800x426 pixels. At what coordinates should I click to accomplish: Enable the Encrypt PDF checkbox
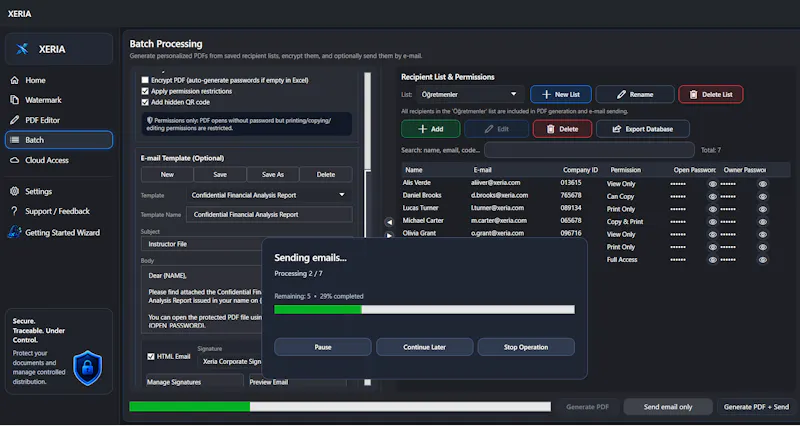(145, 80)
